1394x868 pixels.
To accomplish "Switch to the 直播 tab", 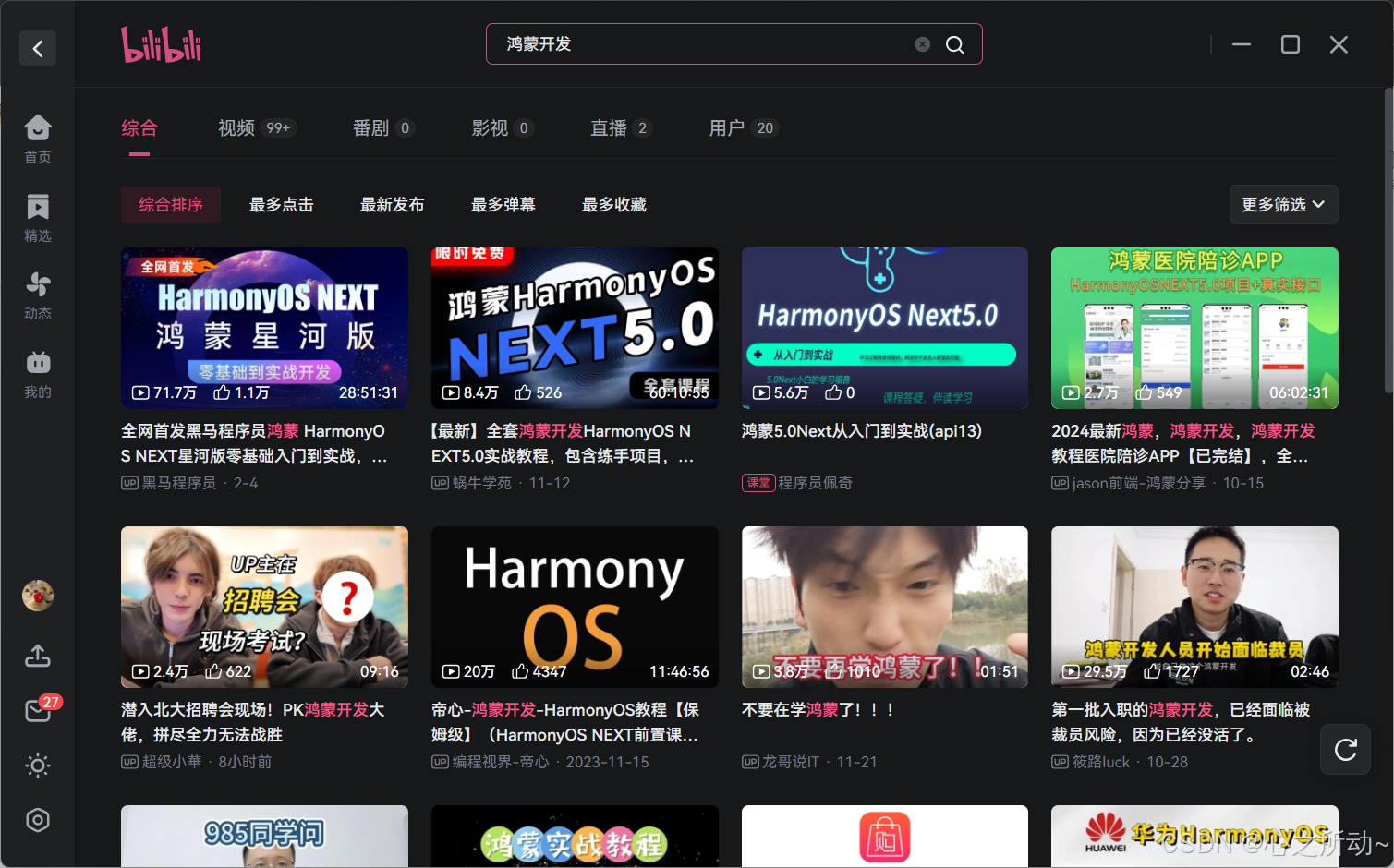I will click(x=622, y=128).
